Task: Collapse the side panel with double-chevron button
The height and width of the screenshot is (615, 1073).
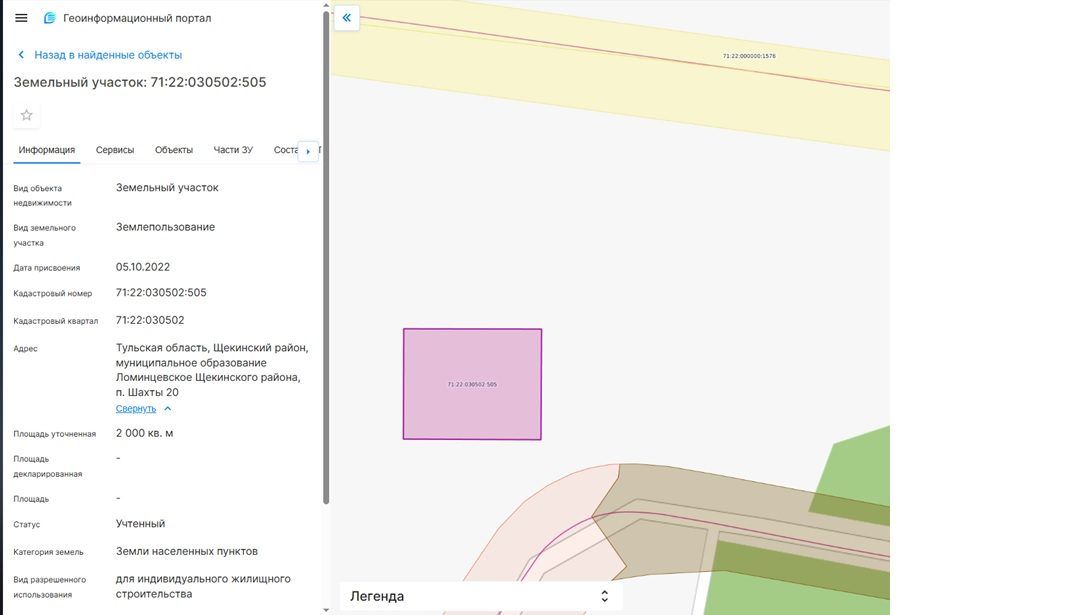Action: point(347,18)
